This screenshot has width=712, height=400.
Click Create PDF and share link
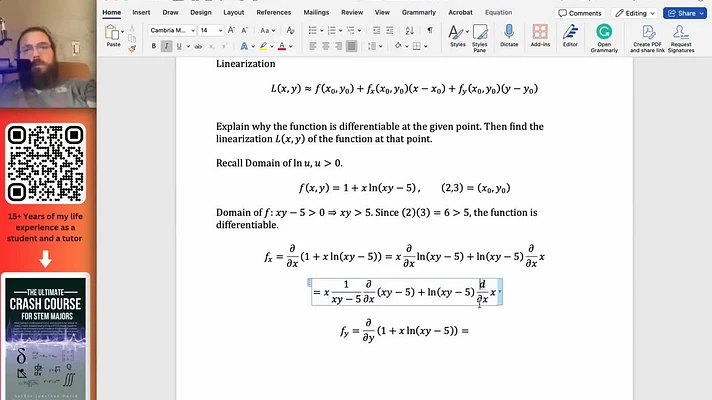(x=648, y=38)
